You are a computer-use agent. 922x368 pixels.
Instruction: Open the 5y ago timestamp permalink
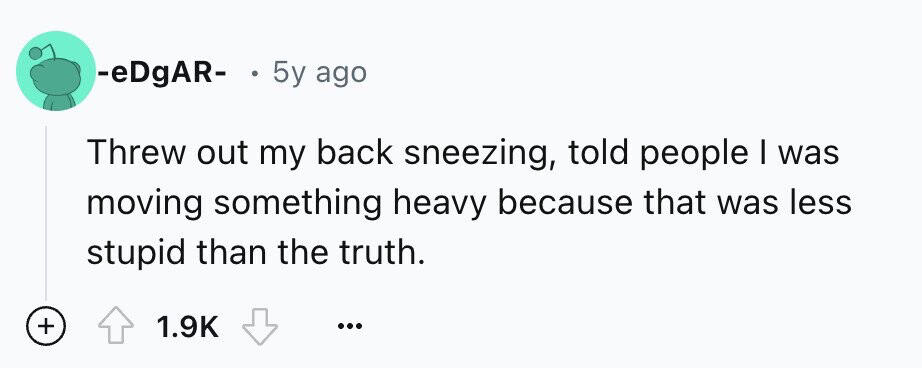319,73
